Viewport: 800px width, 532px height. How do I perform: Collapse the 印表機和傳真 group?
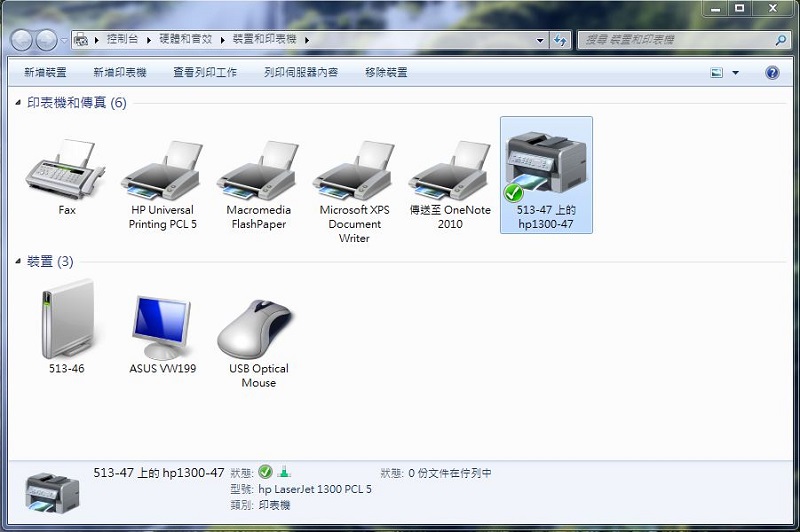pyautogui.click(x=20, y=103)
